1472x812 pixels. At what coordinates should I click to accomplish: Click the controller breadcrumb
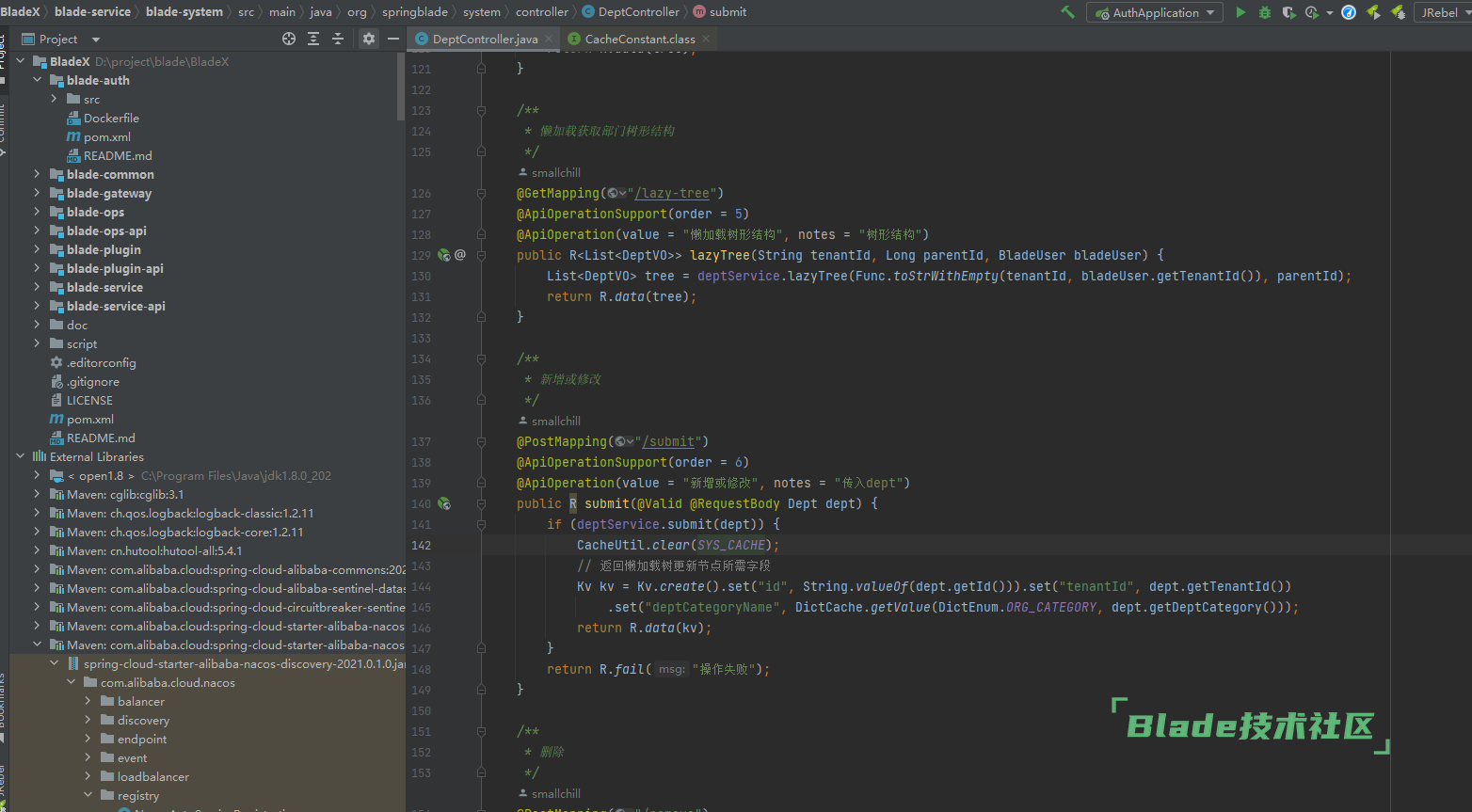coord(542,11)
